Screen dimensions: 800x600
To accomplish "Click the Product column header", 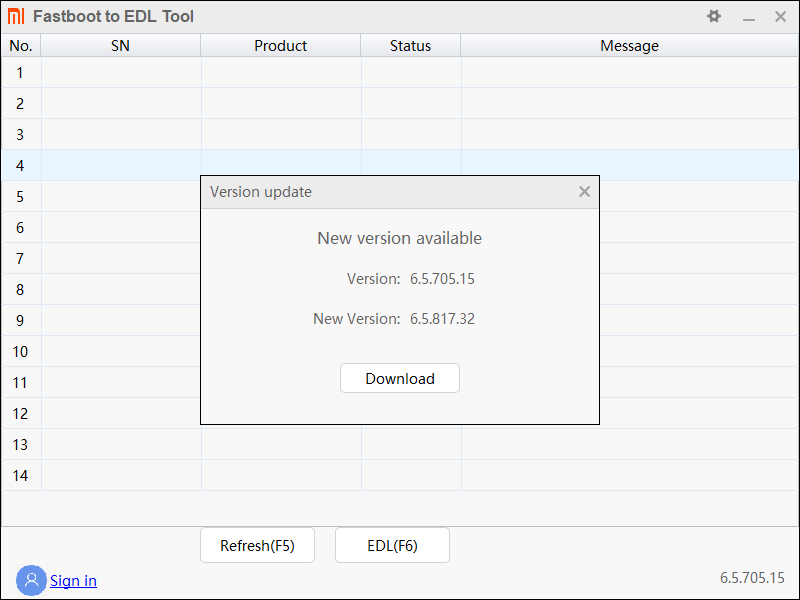I will point(281,45).
